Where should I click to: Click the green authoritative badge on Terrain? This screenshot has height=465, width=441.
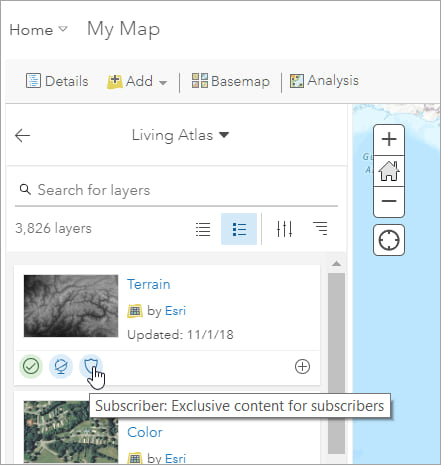click(x=31, y=366)
